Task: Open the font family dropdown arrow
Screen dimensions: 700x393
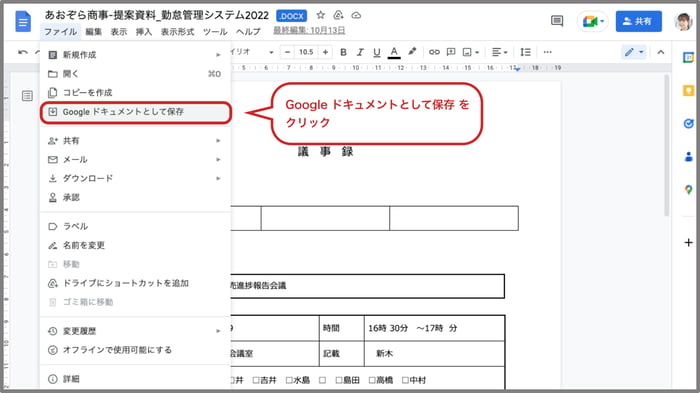Action: click(271, 52)
